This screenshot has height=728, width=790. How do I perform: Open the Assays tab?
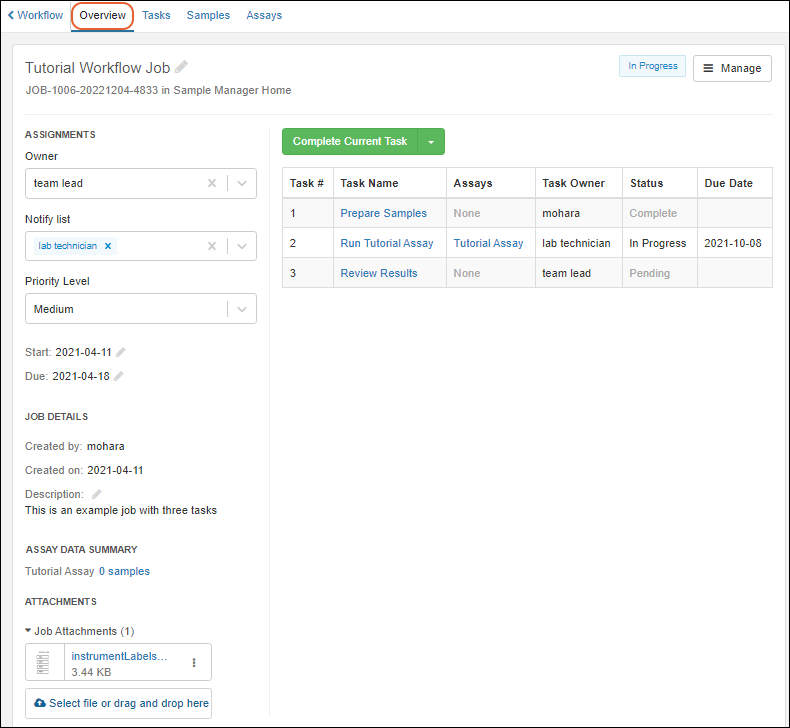(x=264, y=15)
